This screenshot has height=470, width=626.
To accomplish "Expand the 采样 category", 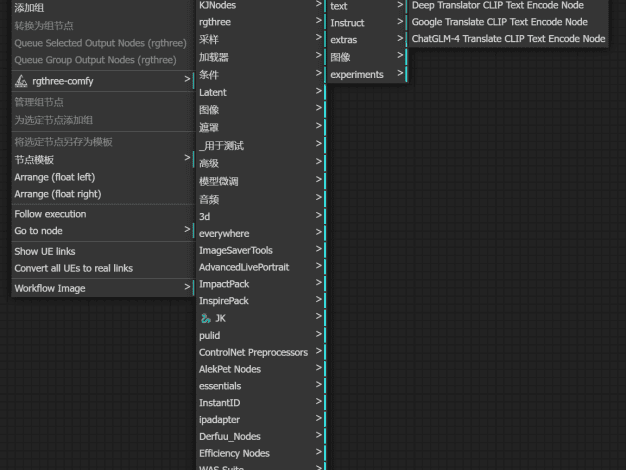I will 261,40.
